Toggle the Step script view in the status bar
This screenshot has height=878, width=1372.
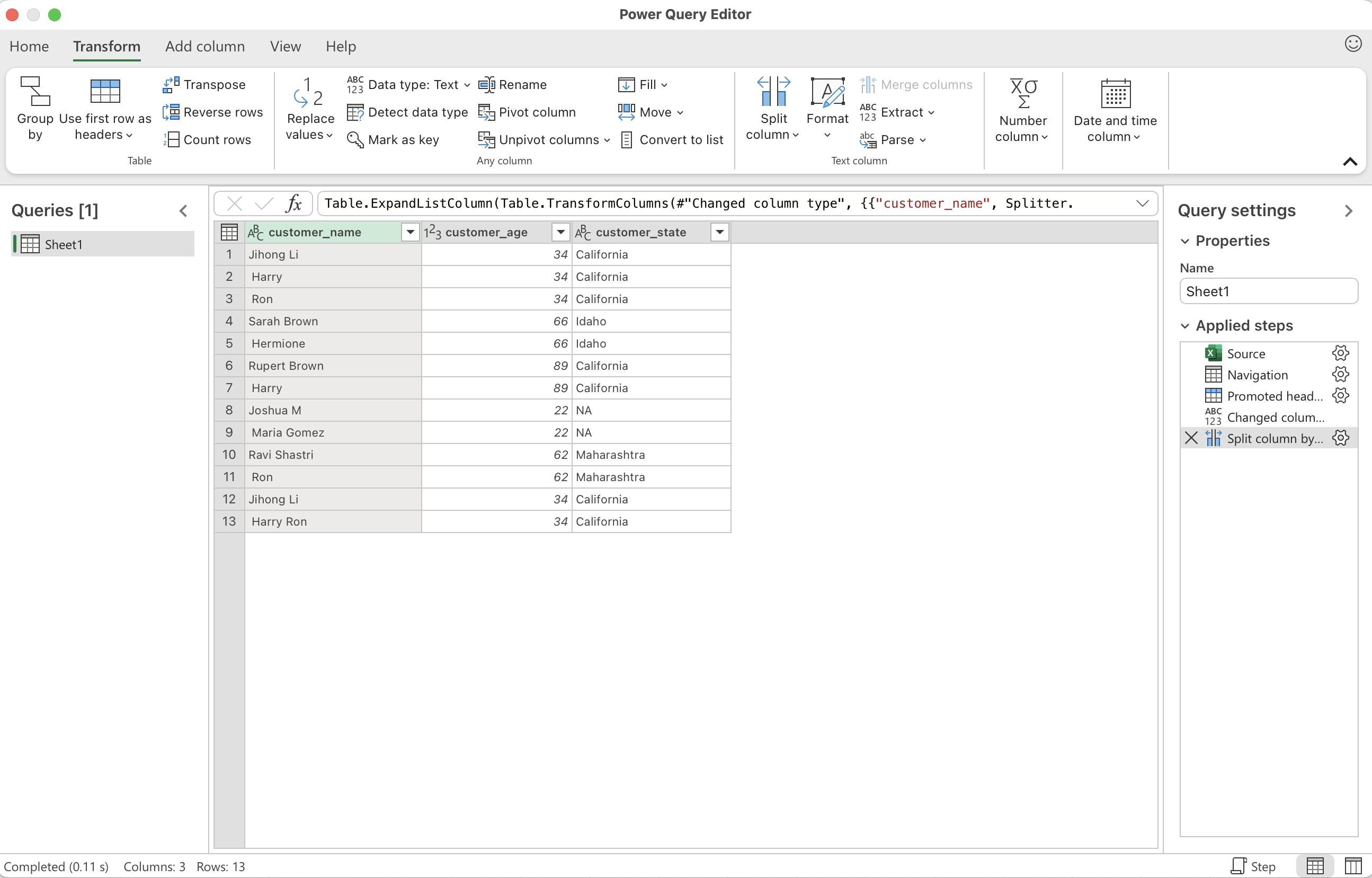[x=1253, y=866]
